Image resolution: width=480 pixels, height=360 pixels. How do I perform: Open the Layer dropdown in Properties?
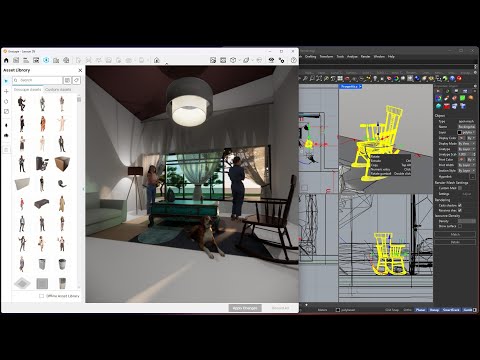(x=469, y=132)
